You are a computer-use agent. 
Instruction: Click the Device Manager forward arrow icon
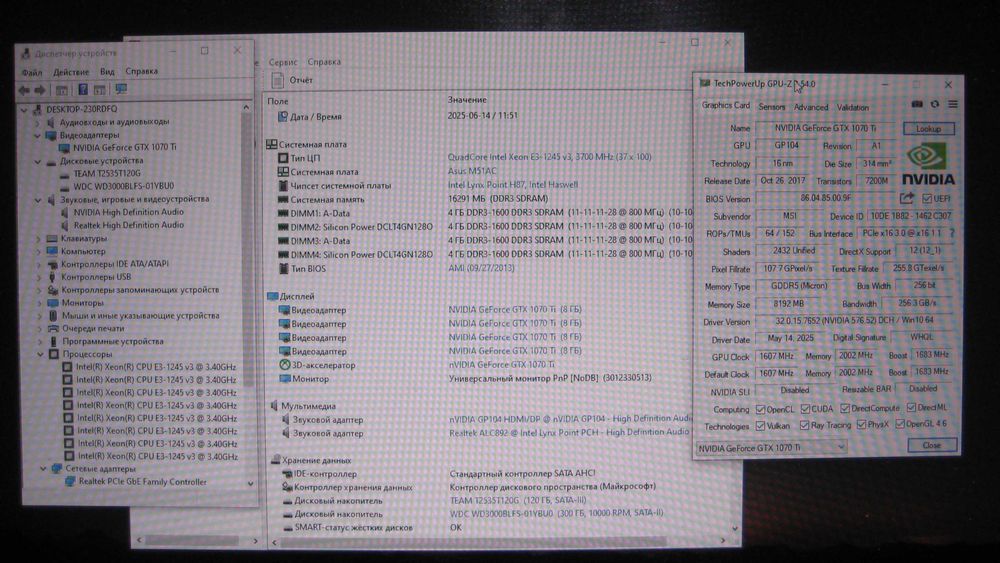[40, 90]
